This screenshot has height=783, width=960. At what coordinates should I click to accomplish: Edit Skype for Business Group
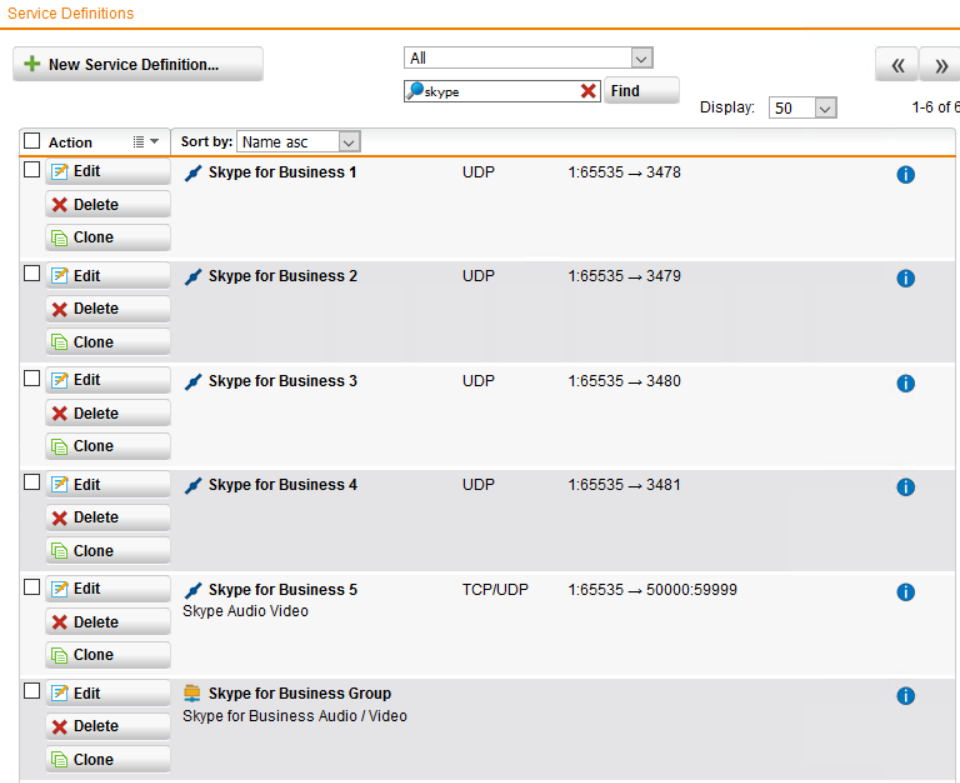coord(108,693)
